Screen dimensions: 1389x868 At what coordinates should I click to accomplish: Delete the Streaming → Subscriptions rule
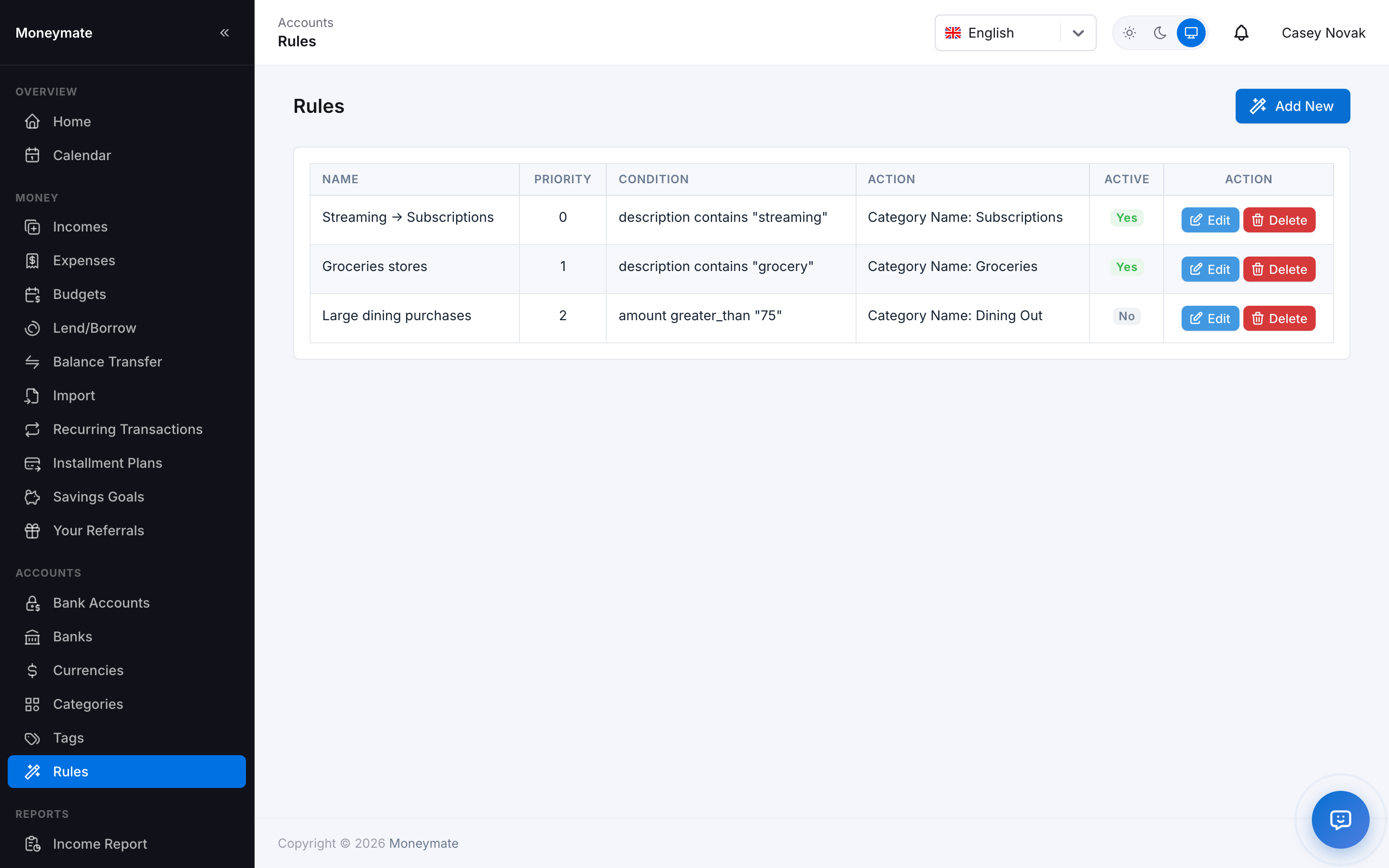[x=1279, y=220]
